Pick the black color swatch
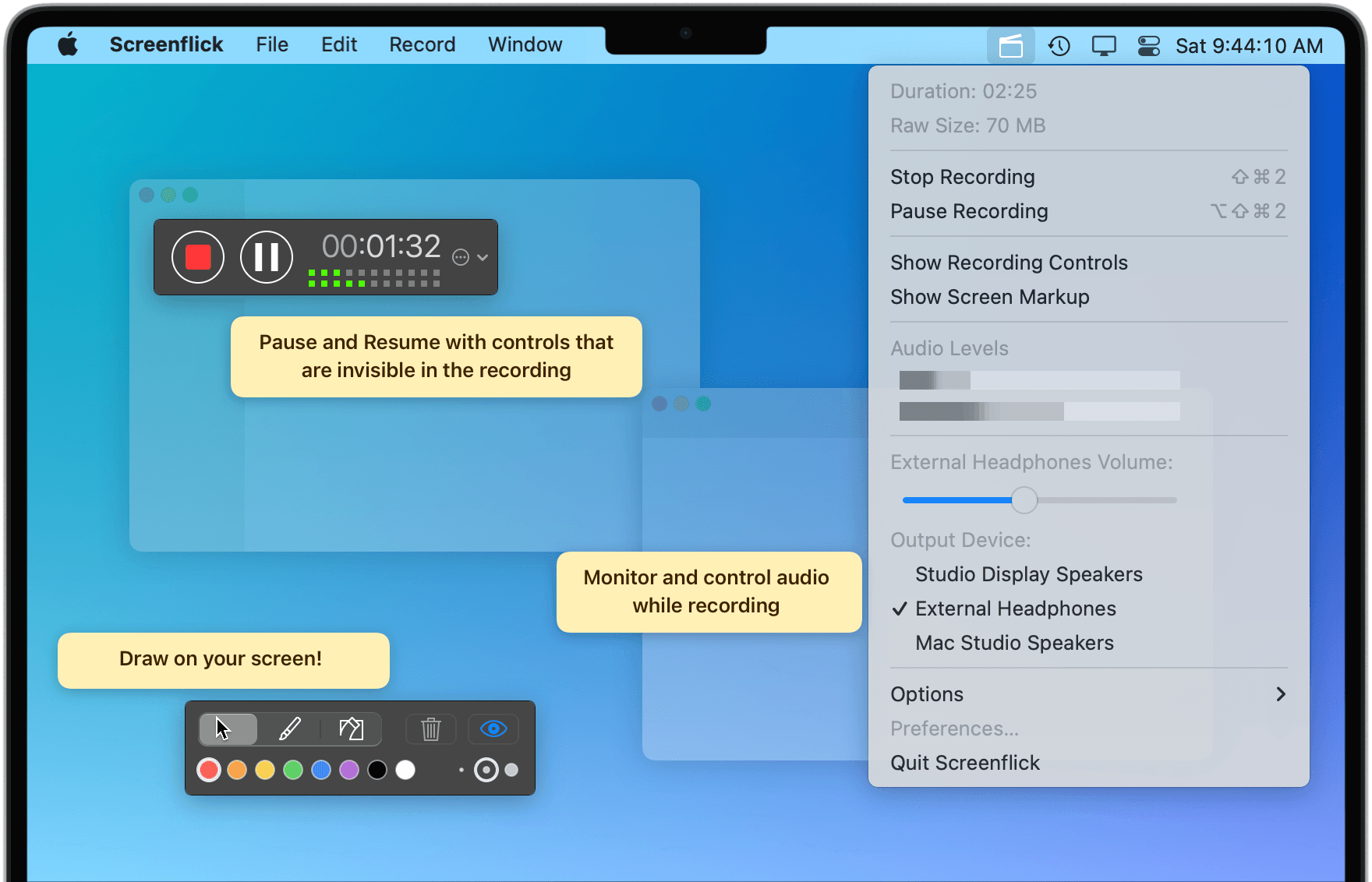Image resolution: width=1372 pixels, height=882 pixels. click(x=377, y=770)
